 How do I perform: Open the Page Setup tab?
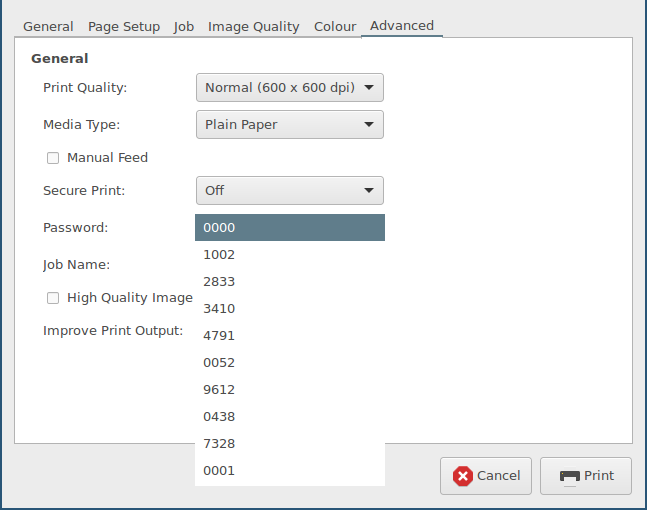coord(124,26)
